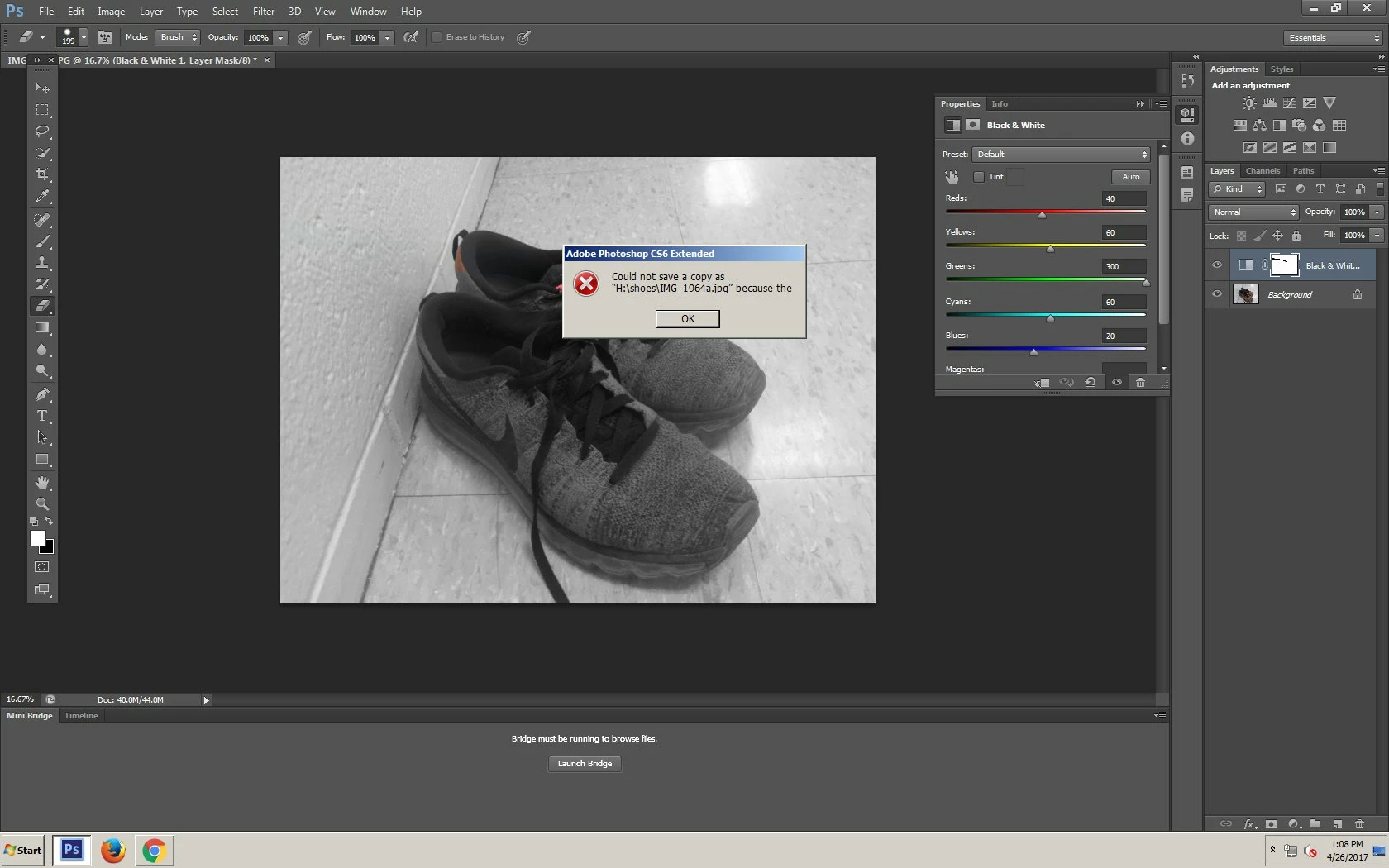Open Google Chrome from the taskbar
This screenshot has height=868, width=1389.
click(154, 851)
